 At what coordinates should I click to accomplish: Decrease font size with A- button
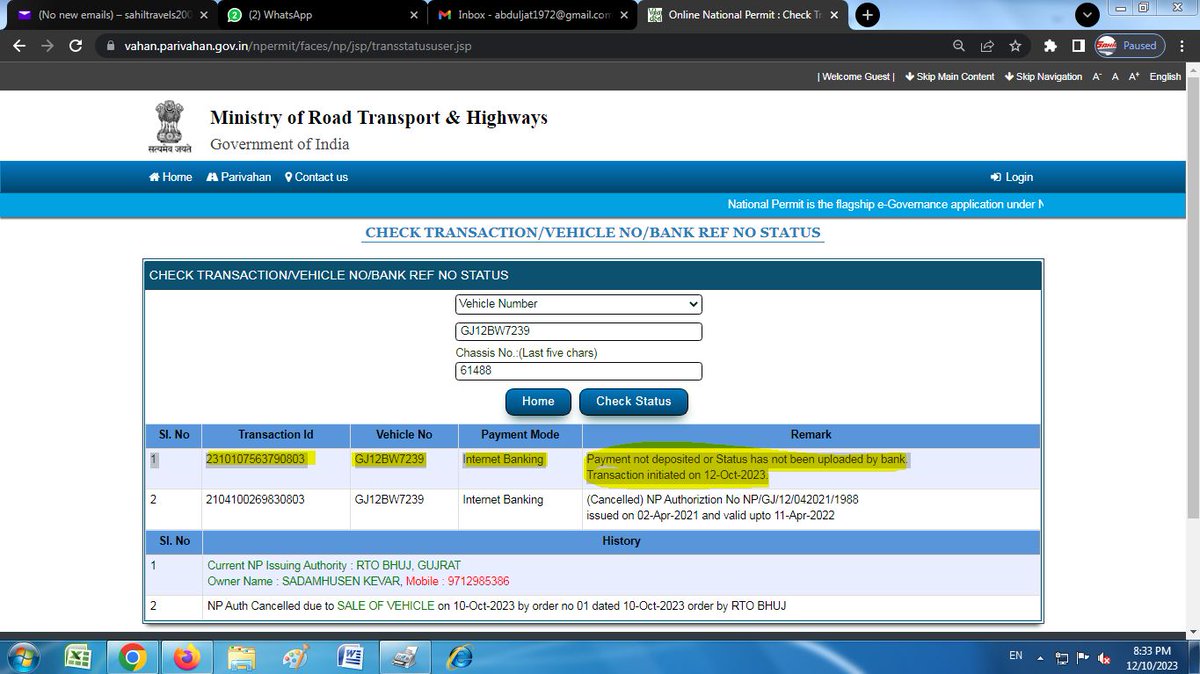pos(1096,77)
